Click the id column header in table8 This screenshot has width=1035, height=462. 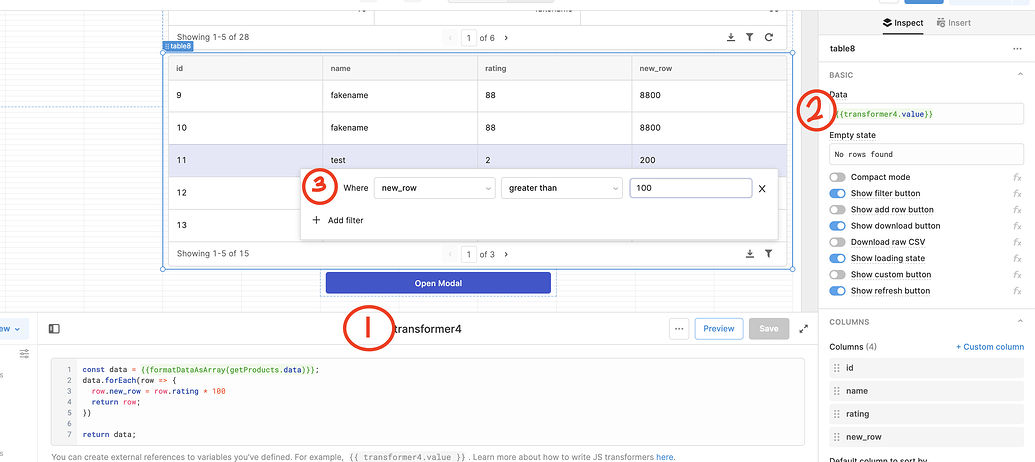[246, 68]
